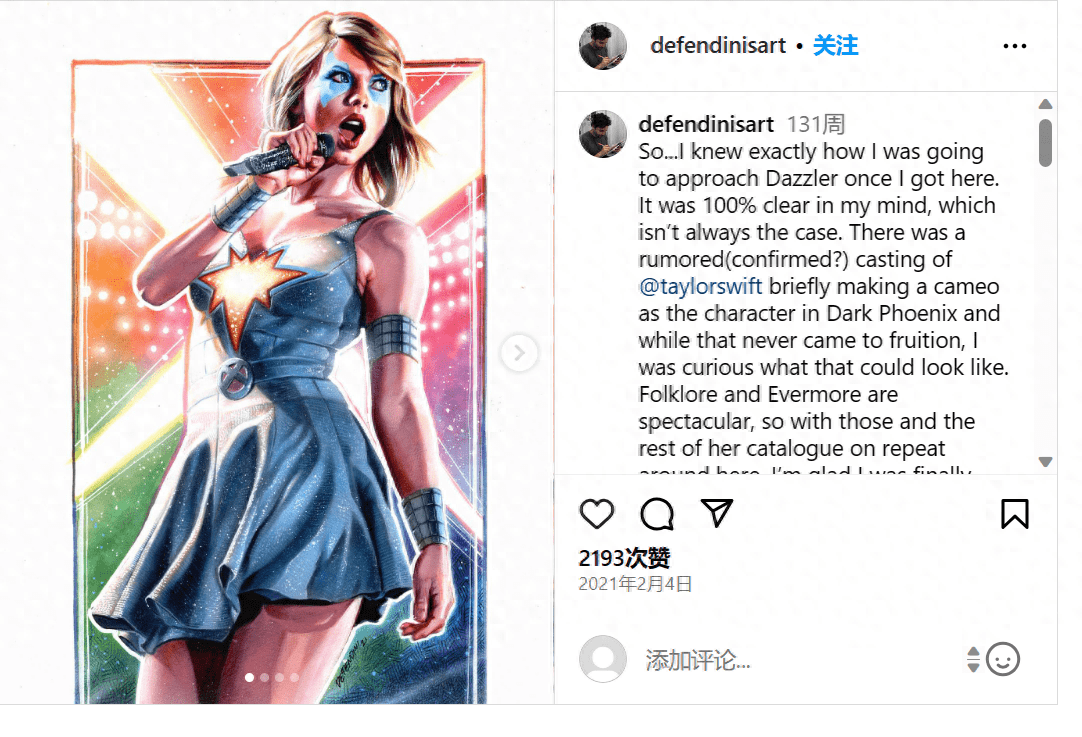
Task: Open avatar beside the caption
Action: tap(602, 134)
